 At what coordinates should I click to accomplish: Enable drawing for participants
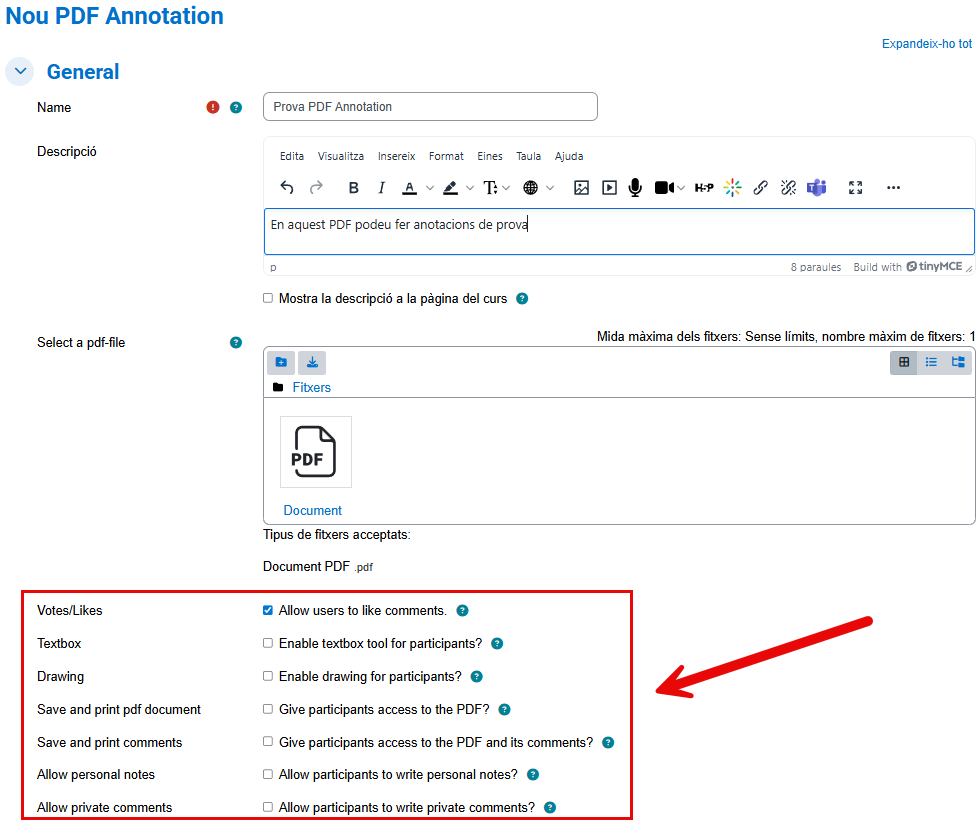click(268, 676)
